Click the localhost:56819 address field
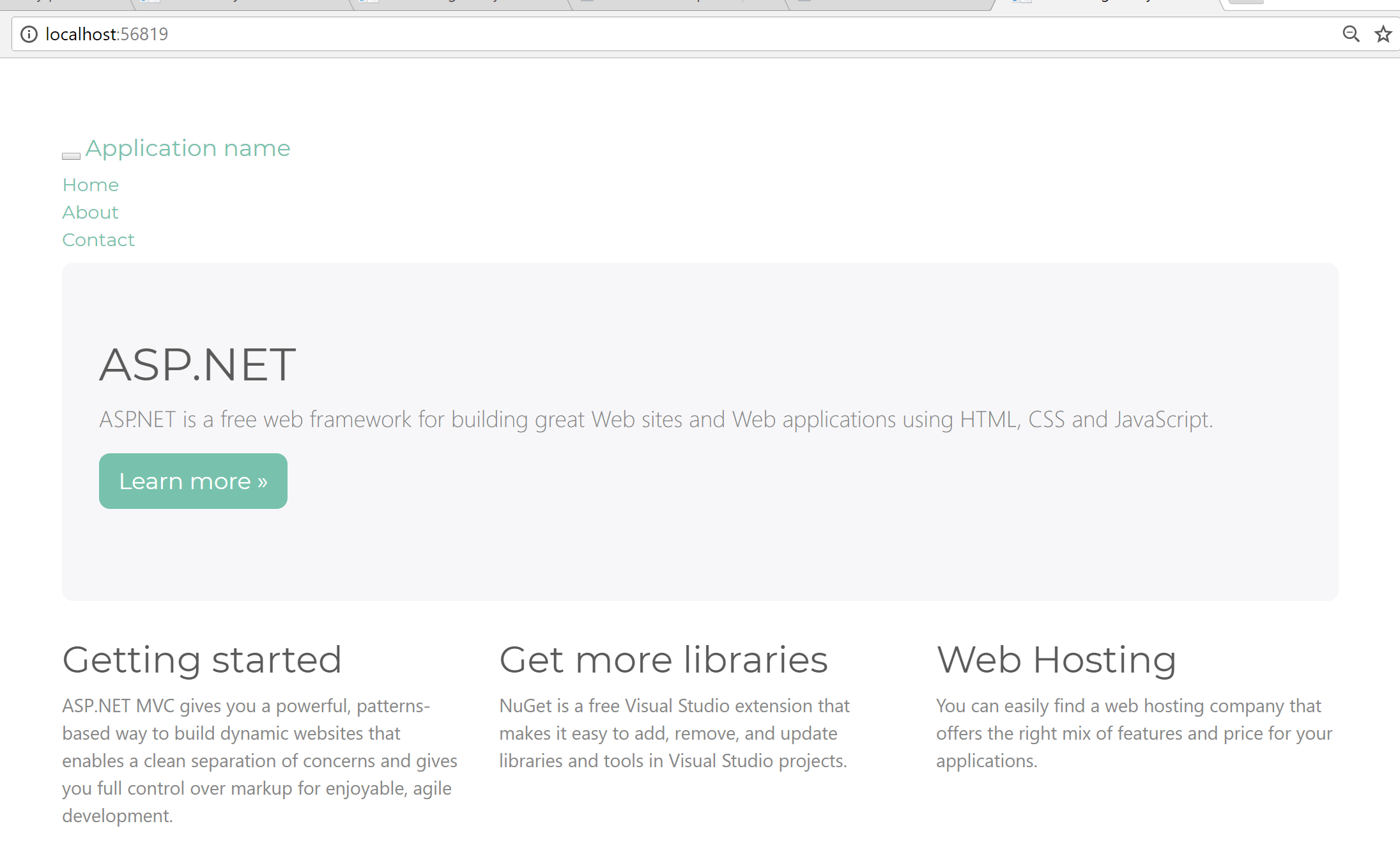1400x842 pixels. pyautogui.click(x=639, y=34)
